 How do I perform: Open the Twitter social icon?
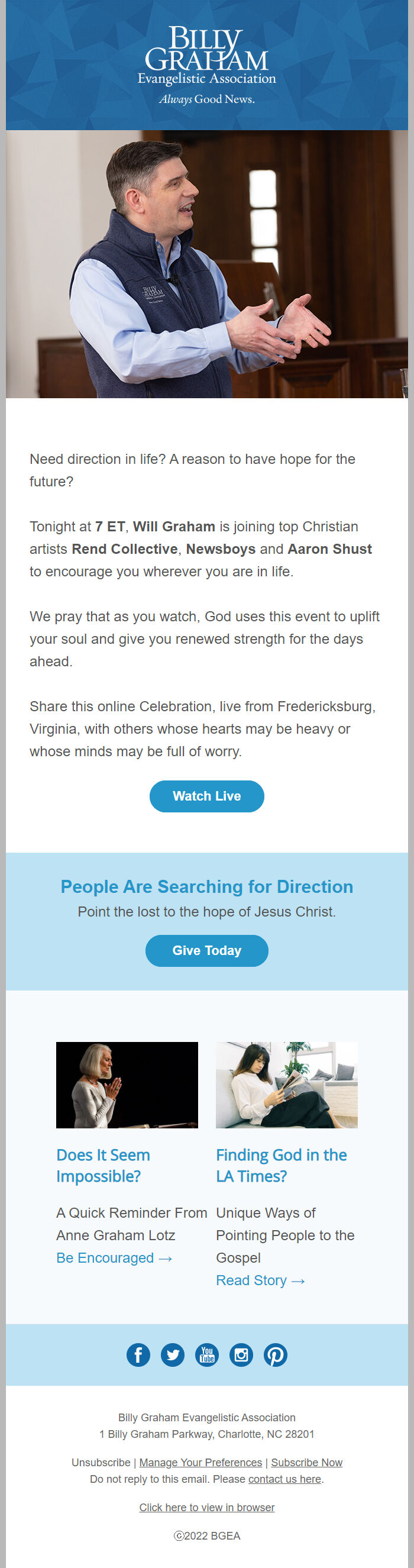[173, 1354]
